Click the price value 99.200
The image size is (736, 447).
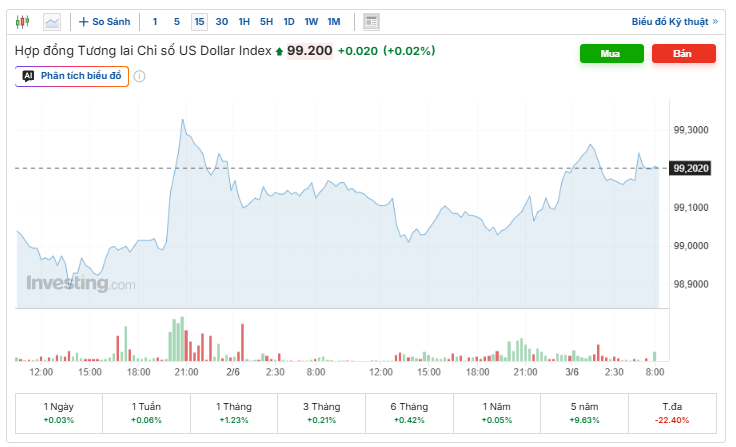(x=310, y=51)
